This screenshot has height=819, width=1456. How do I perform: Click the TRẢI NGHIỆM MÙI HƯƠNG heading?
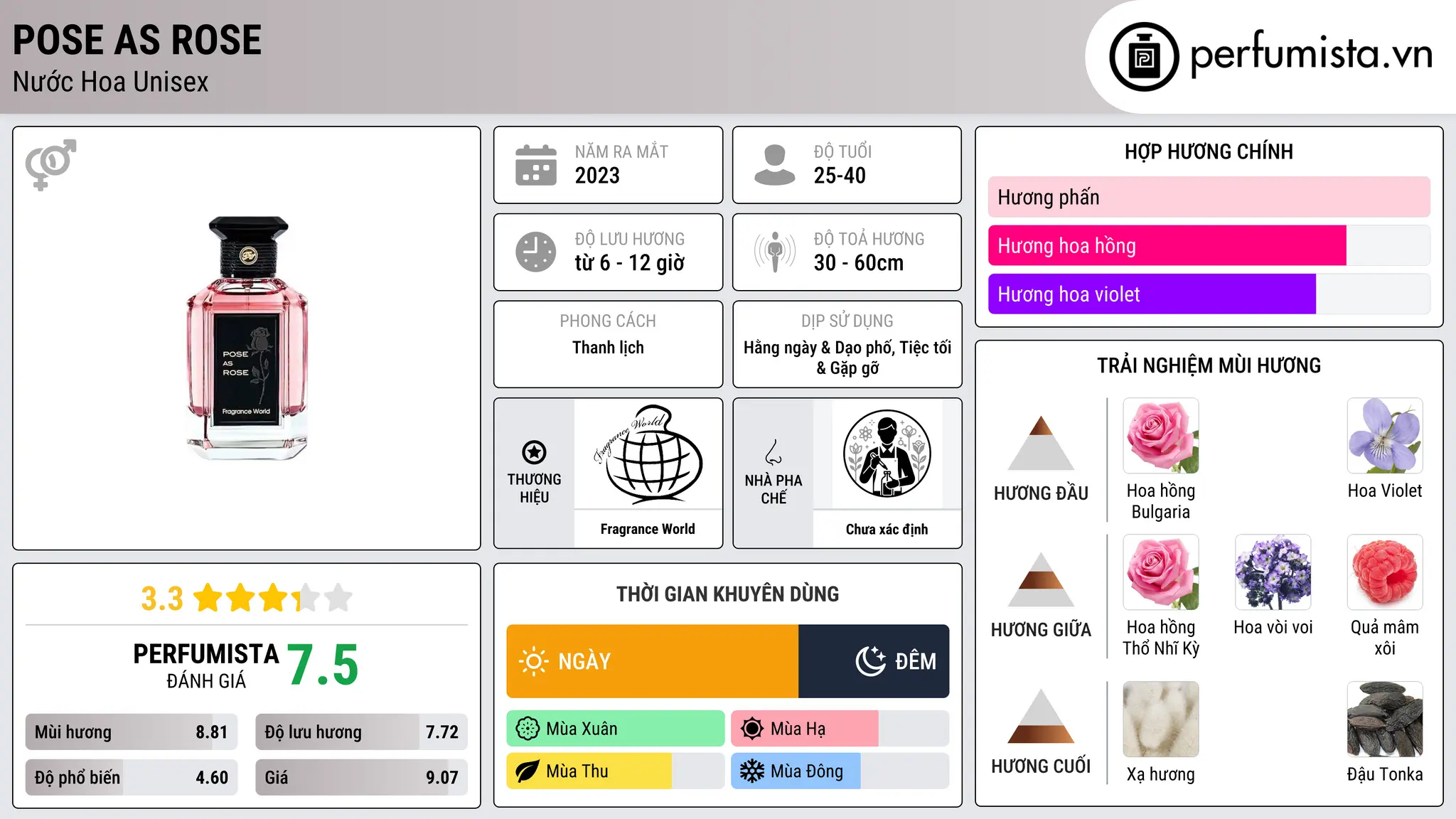[1209, 365]
